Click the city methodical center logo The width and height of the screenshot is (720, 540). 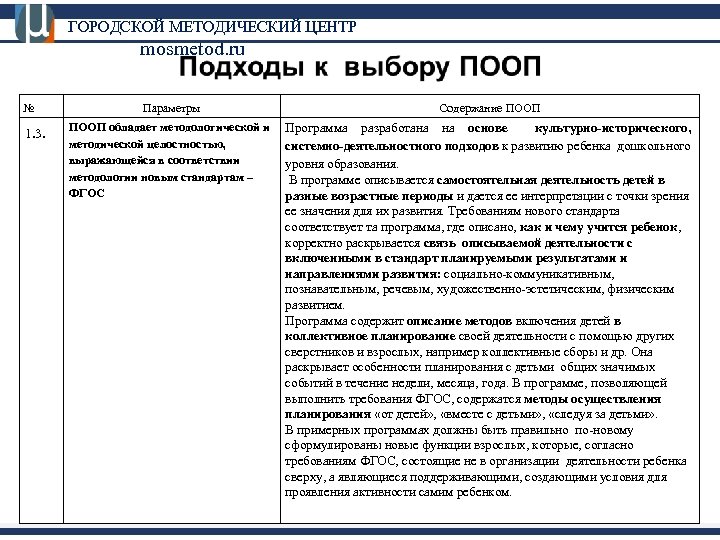coord(34,23)
